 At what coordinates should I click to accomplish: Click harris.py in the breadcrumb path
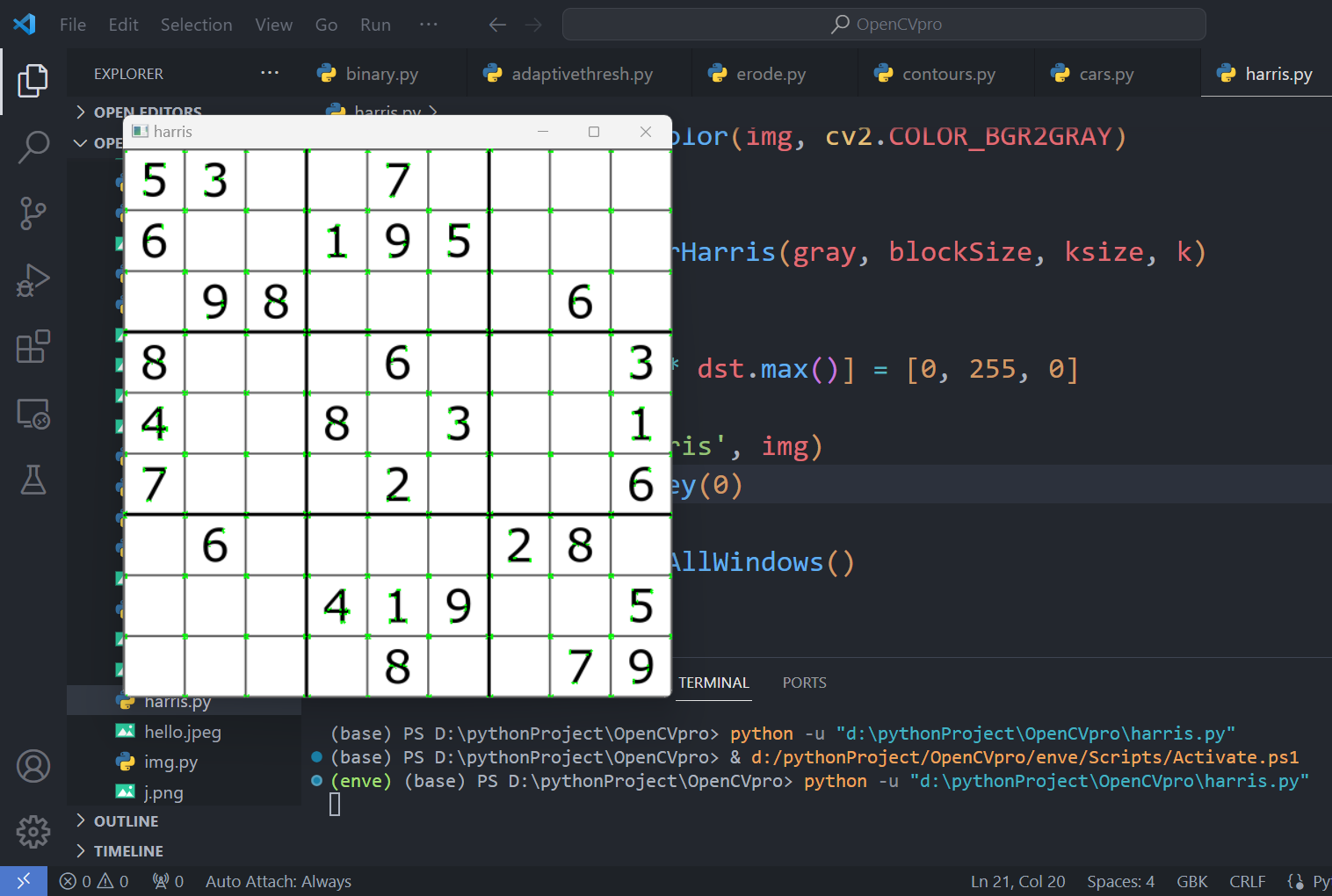coord(387,112)
